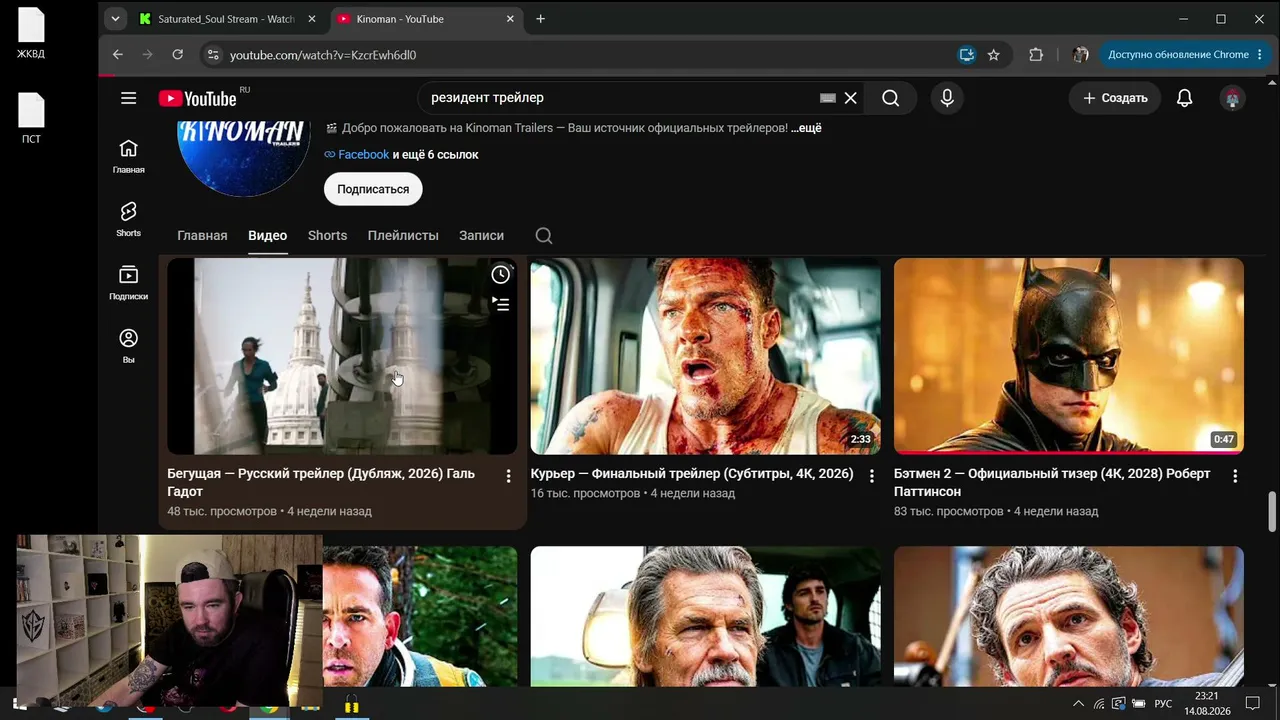Open the Windows notification center

point(1252,704)
